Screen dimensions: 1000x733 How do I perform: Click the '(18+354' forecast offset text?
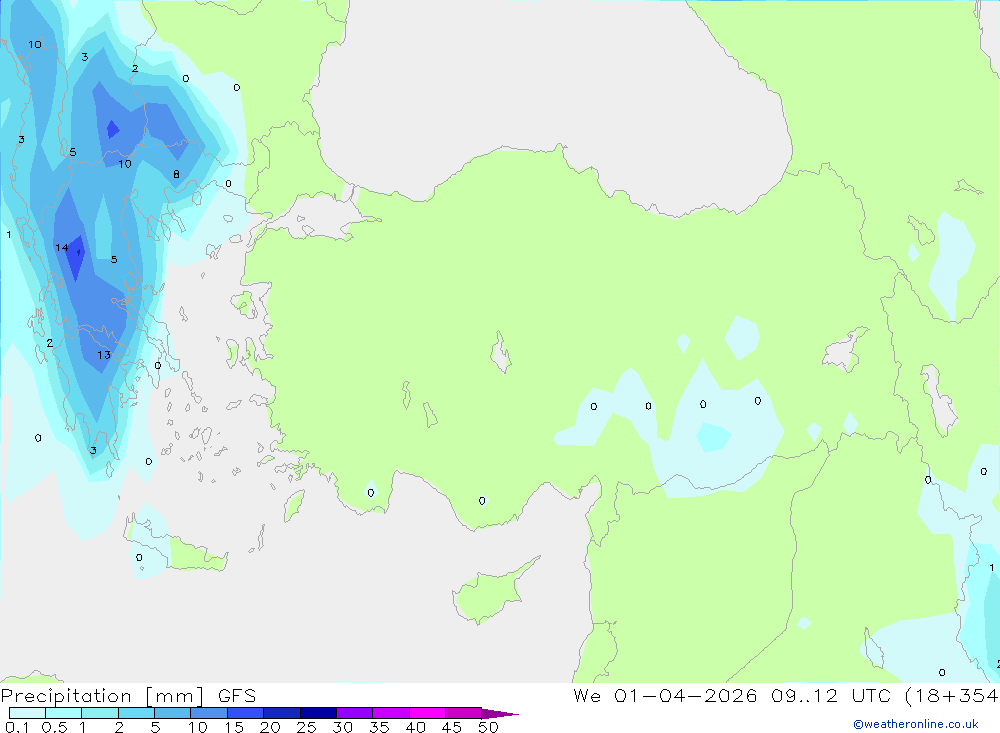[952, 695]
